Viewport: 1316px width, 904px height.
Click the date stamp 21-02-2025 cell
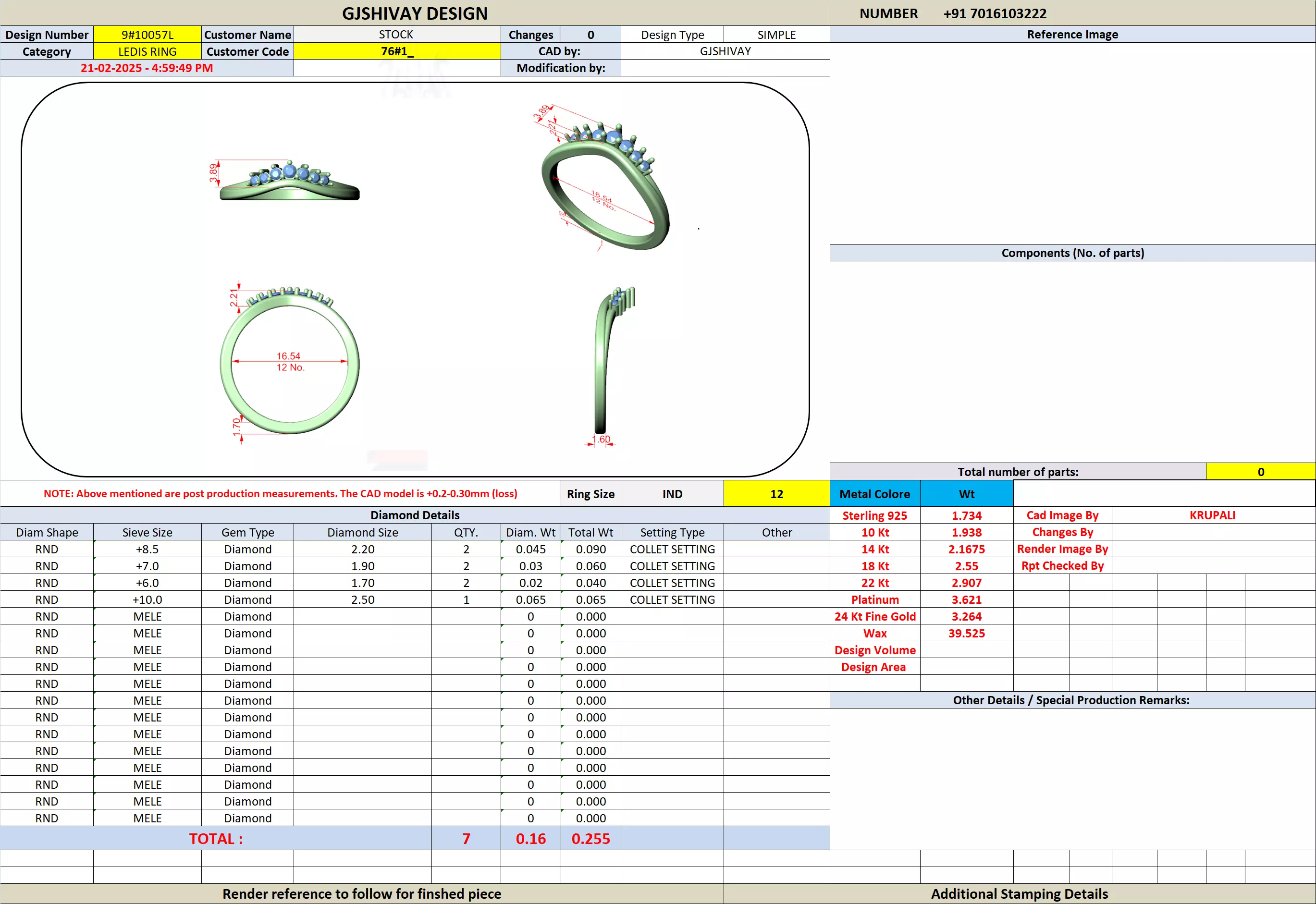coord(147,68)
